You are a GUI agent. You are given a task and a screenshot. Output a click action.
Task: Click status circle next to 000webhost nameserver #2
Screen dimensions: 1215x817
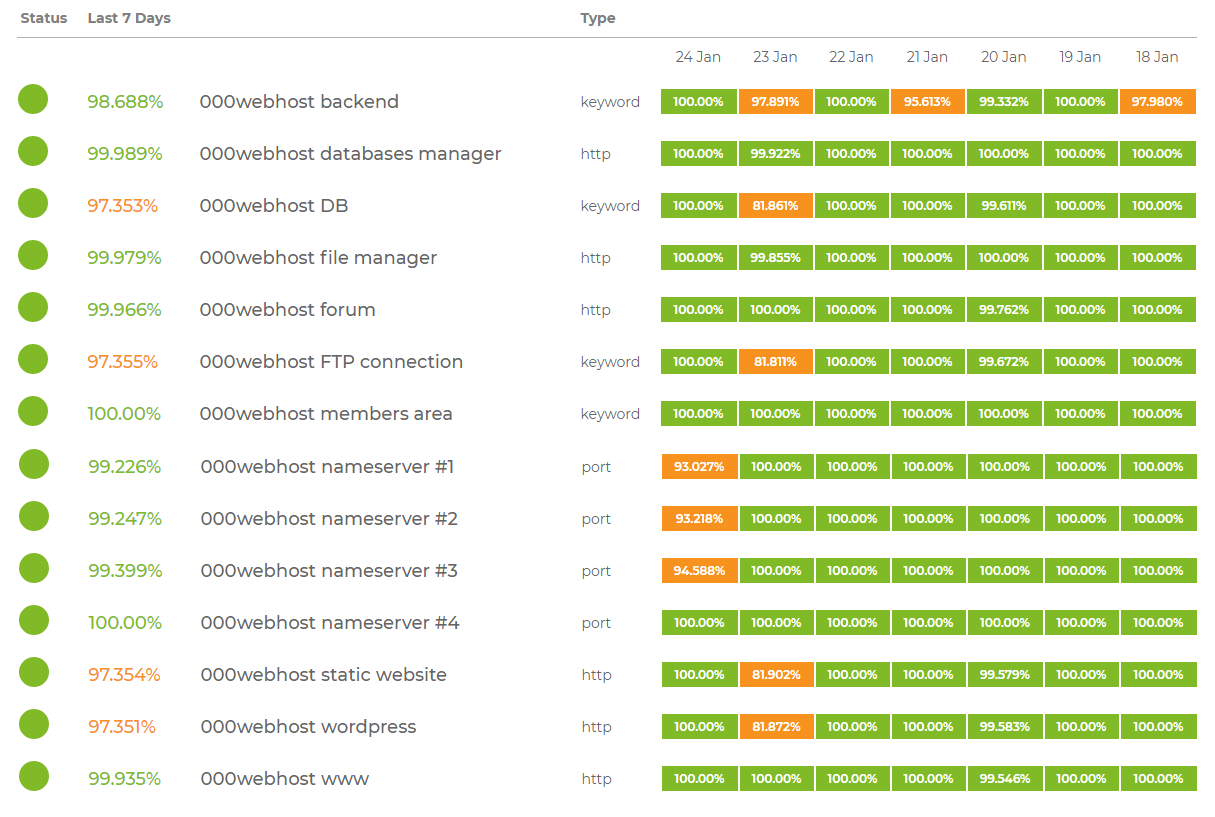click(34, 517)
